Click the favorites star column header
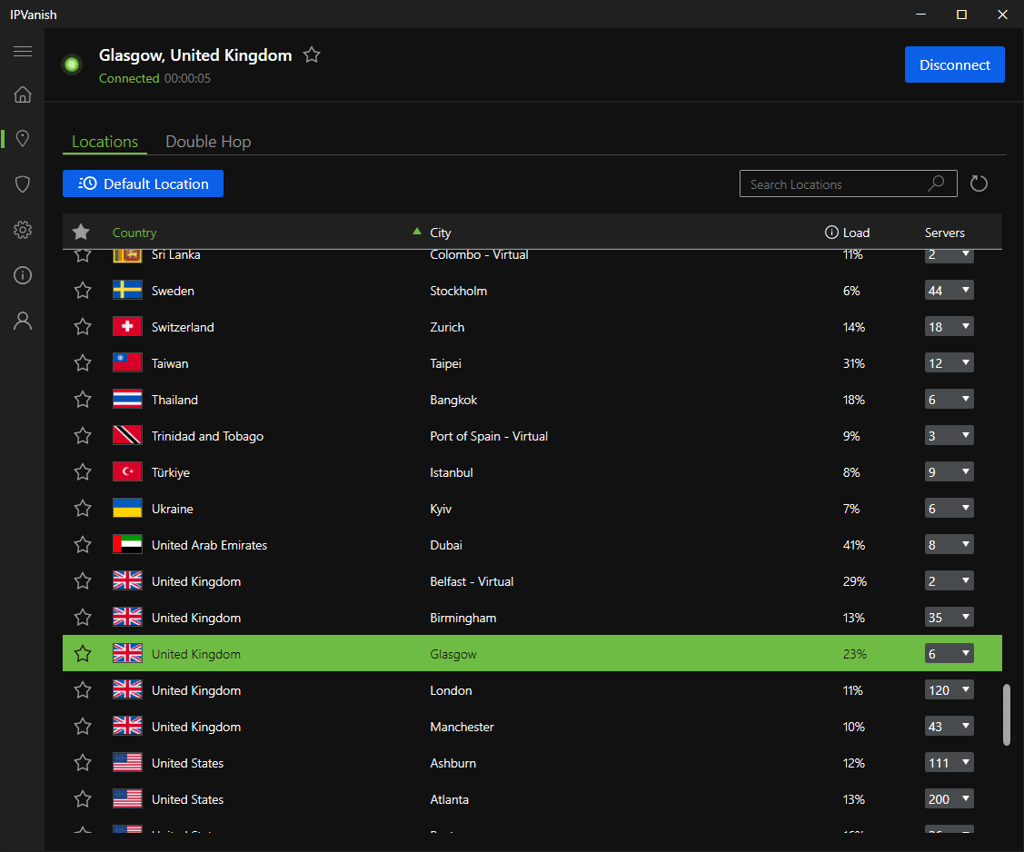 (81, 232)
